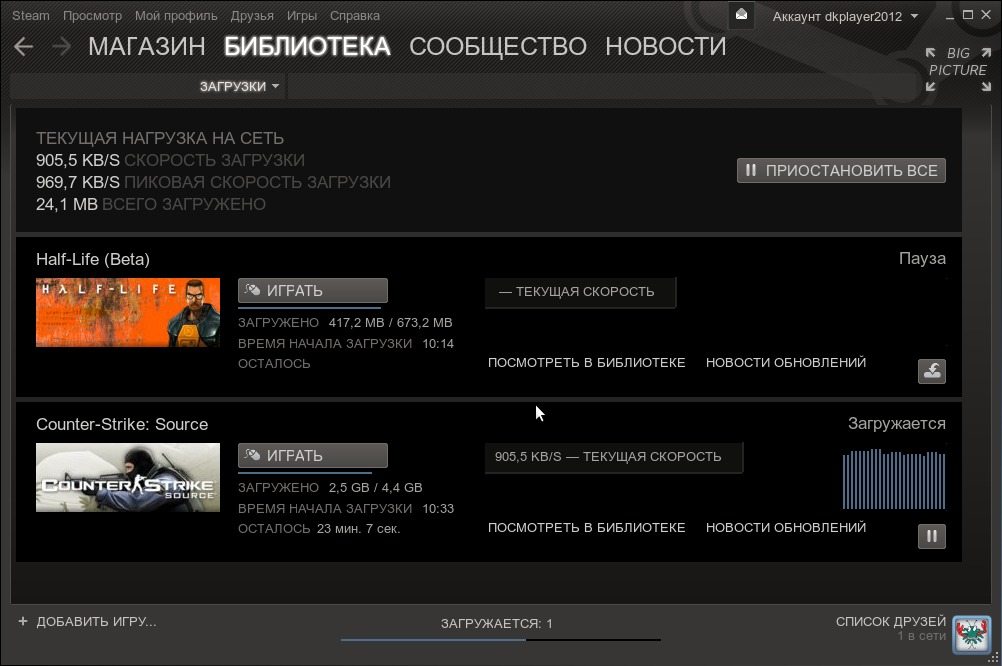Click Half-Life download progress bar under ИГРАТЬ

[309, 307]
